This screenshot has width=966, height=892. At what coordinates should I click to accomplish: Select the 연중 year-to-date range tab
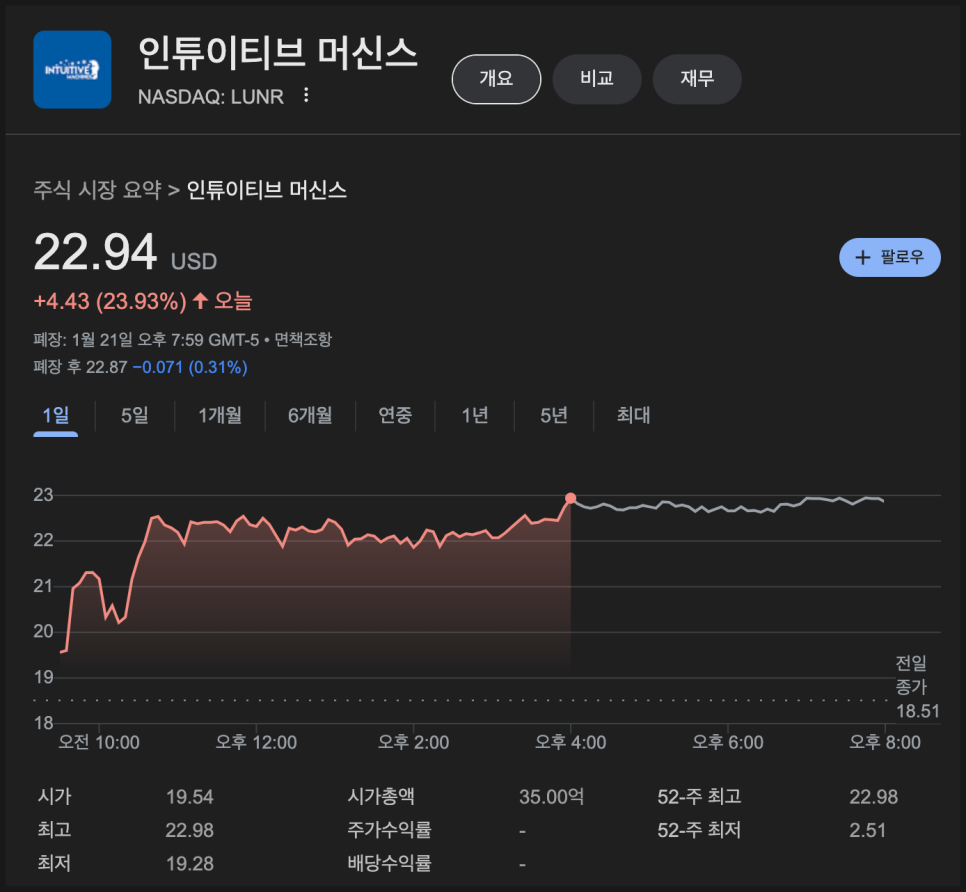pos(395,416)
